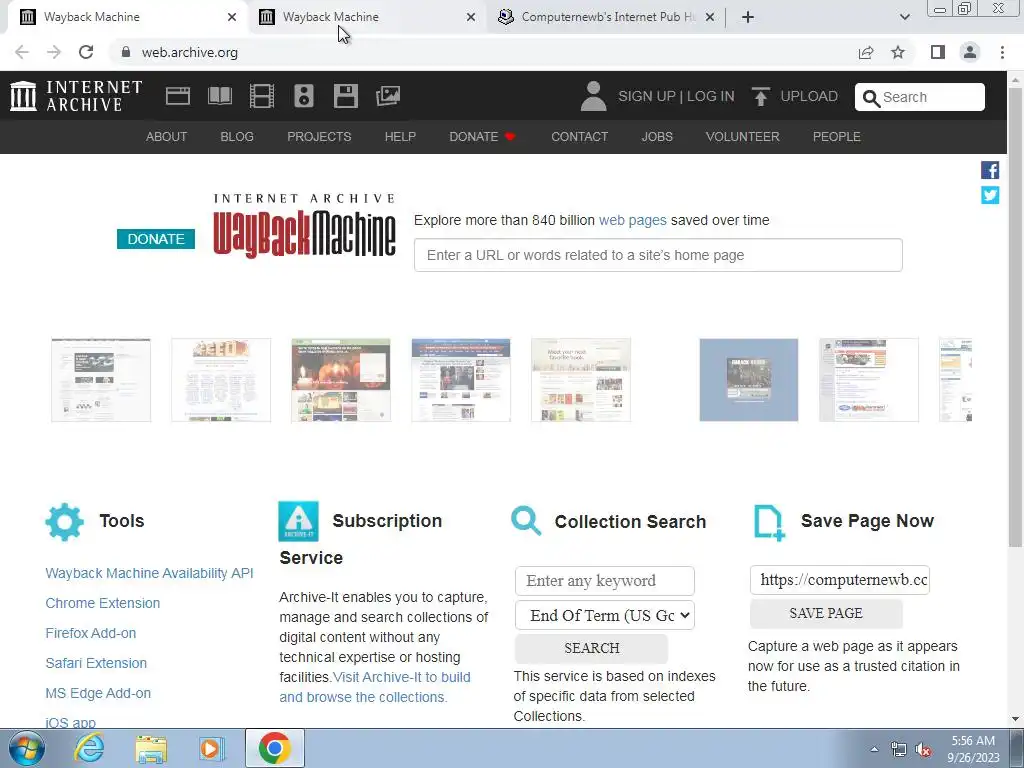Open Windows Start menu
The image size is (1024, 768).
click(27, 748)
